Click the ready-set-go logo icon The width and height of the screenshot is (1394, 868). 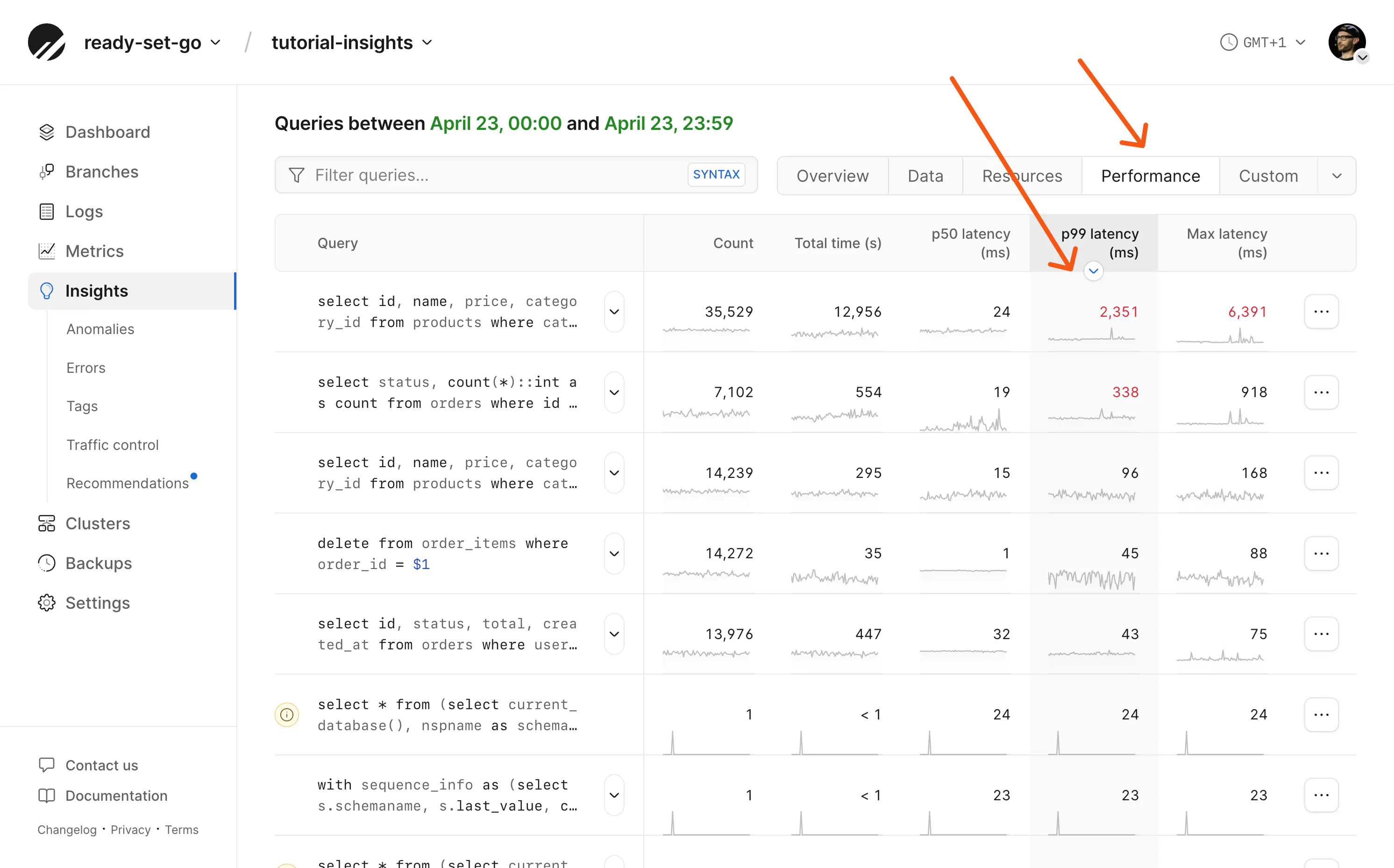click(x=47, y=43)
